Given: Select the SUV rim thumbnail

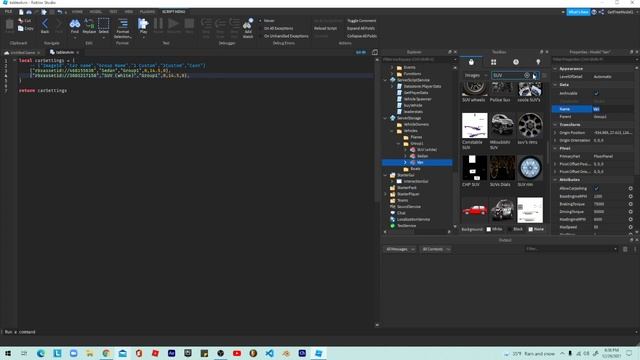Looking at the screenshot, I should pyautogui.click(x=530, y=168).
